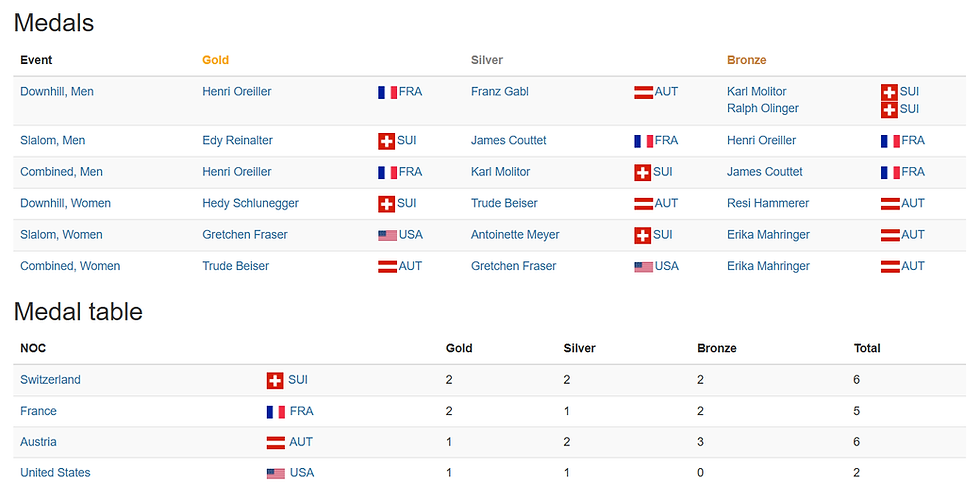Screen dimensions: 980x500
Task: Click the Ralph Olinger bronze medalist link
Action: [x=762, y=108]
